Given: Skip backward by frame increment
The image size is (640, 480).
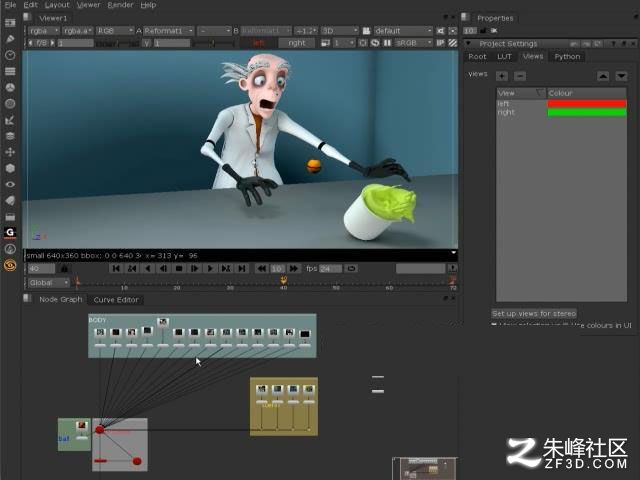Looking at the screenshot, I should (x=261, y=268).
